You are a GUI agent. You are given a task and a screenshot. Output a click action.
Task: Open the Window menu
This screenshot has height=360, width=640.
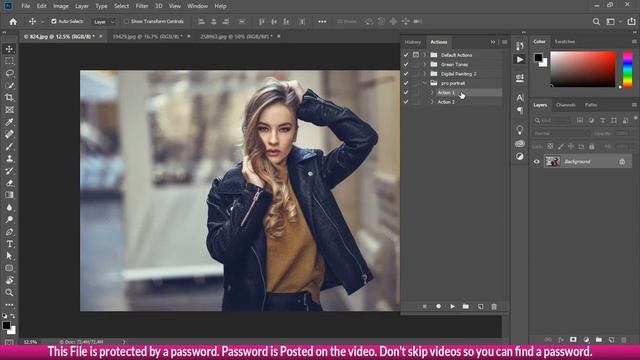pyautogui.click(x=197, y=6)
